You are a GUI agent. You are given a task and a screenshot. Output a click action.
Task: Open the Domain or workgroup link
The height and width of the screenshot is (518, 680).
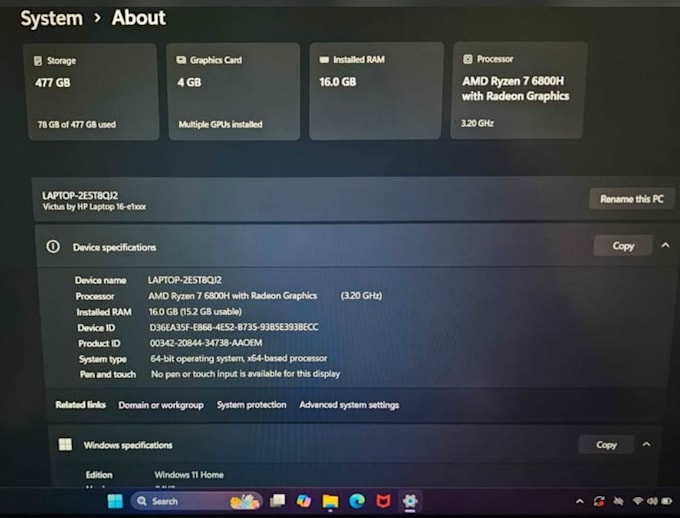[161, 405]
